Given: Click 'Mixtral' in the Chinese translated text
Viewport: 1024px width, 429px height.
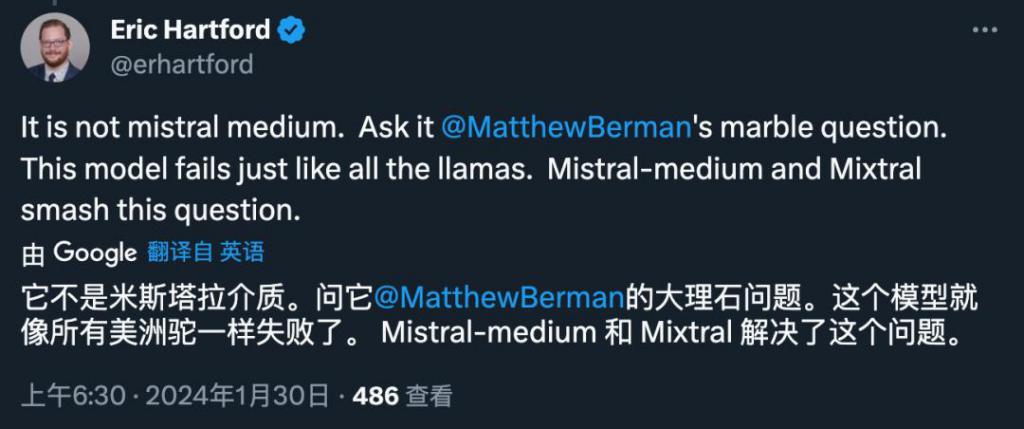Looking at the screenshot, I should pos(686,332).
